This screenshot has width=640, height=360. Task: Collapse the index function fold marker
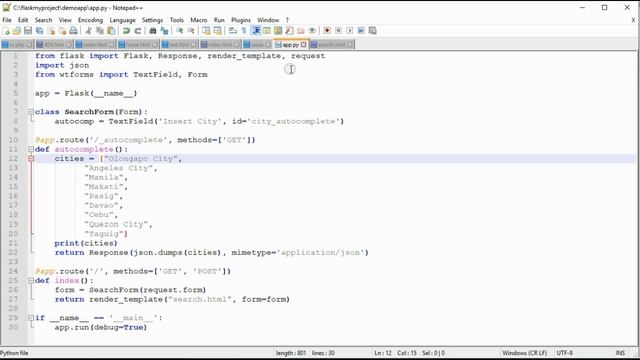(x=31, y=281)
